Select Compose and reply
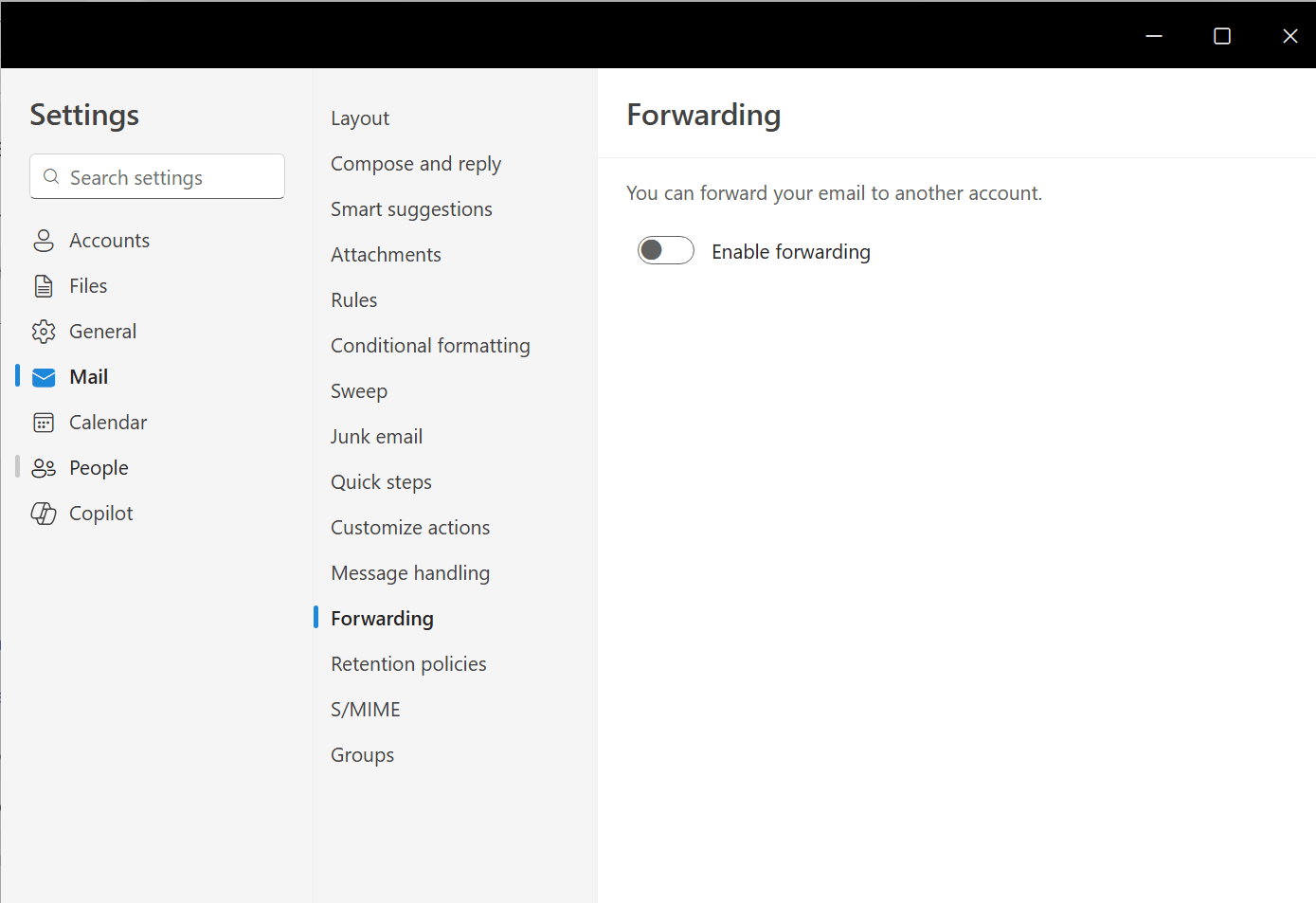 (415, 163)
